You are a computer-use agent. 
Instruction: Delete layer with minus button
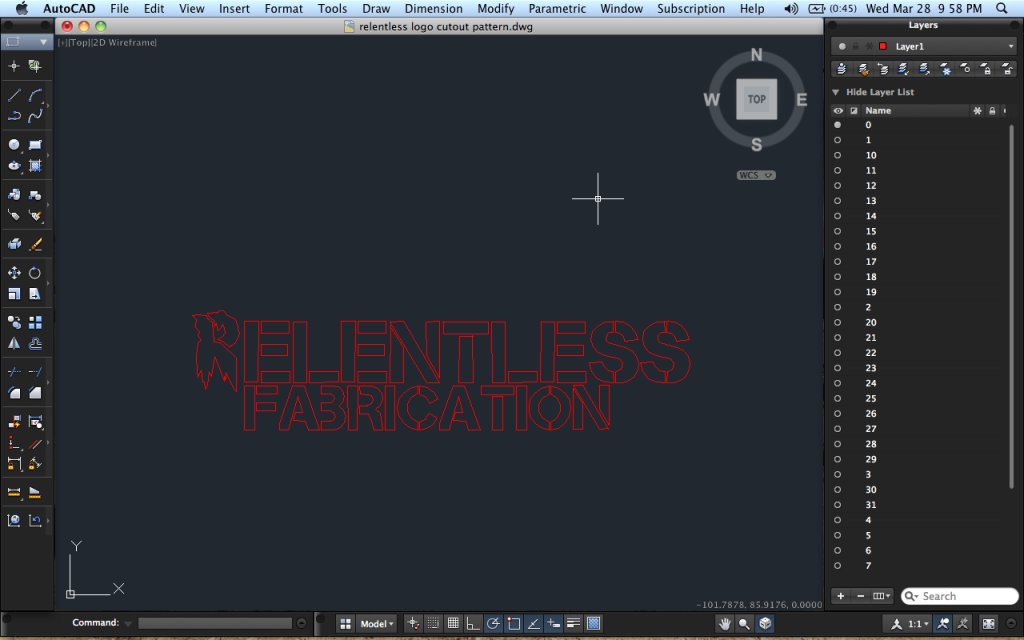click(x=860, y=596)
